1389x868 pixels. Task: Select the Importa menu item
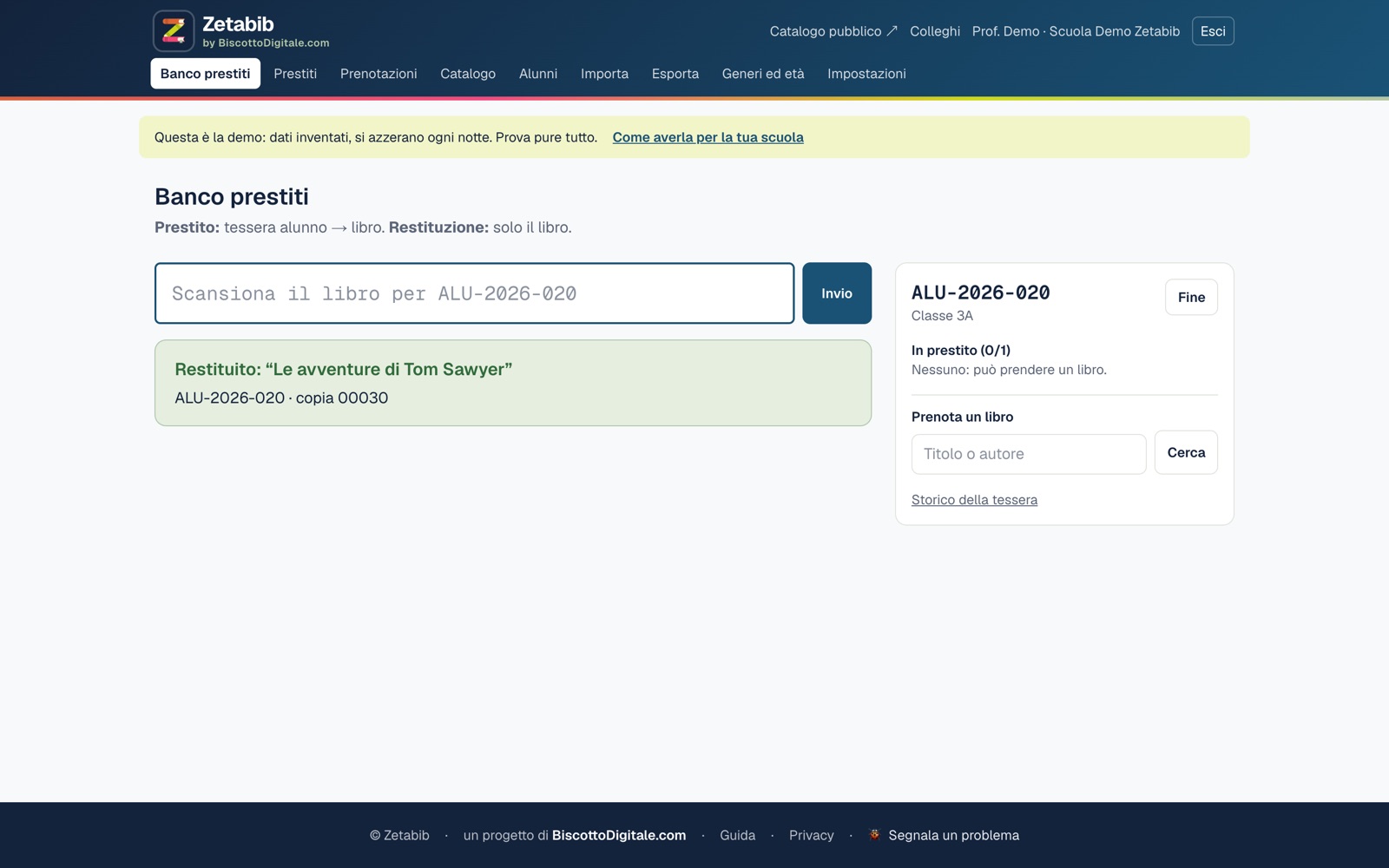coord(604,74)
